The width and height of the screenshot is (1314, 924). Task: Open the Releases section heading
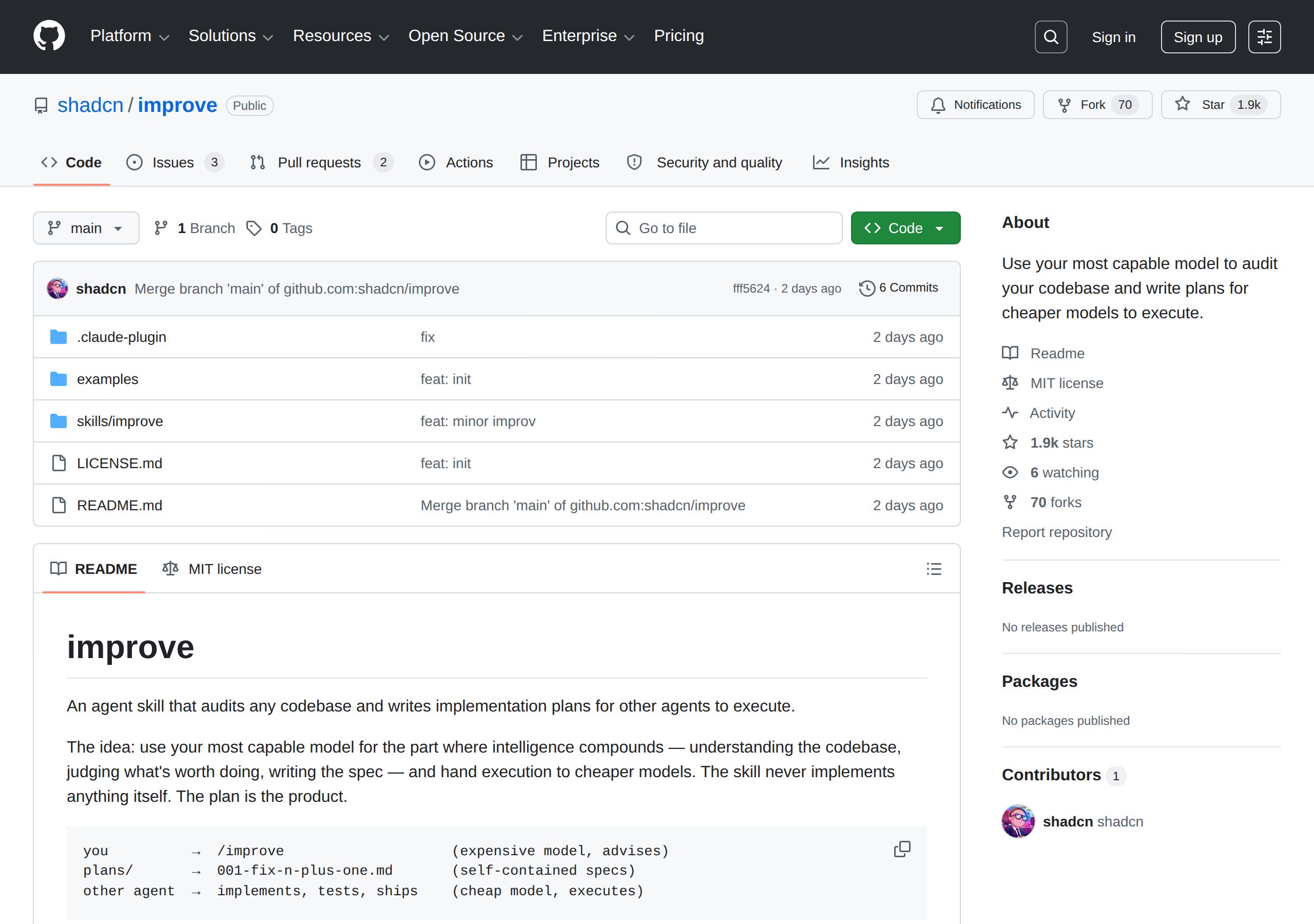click(1037, 588)
